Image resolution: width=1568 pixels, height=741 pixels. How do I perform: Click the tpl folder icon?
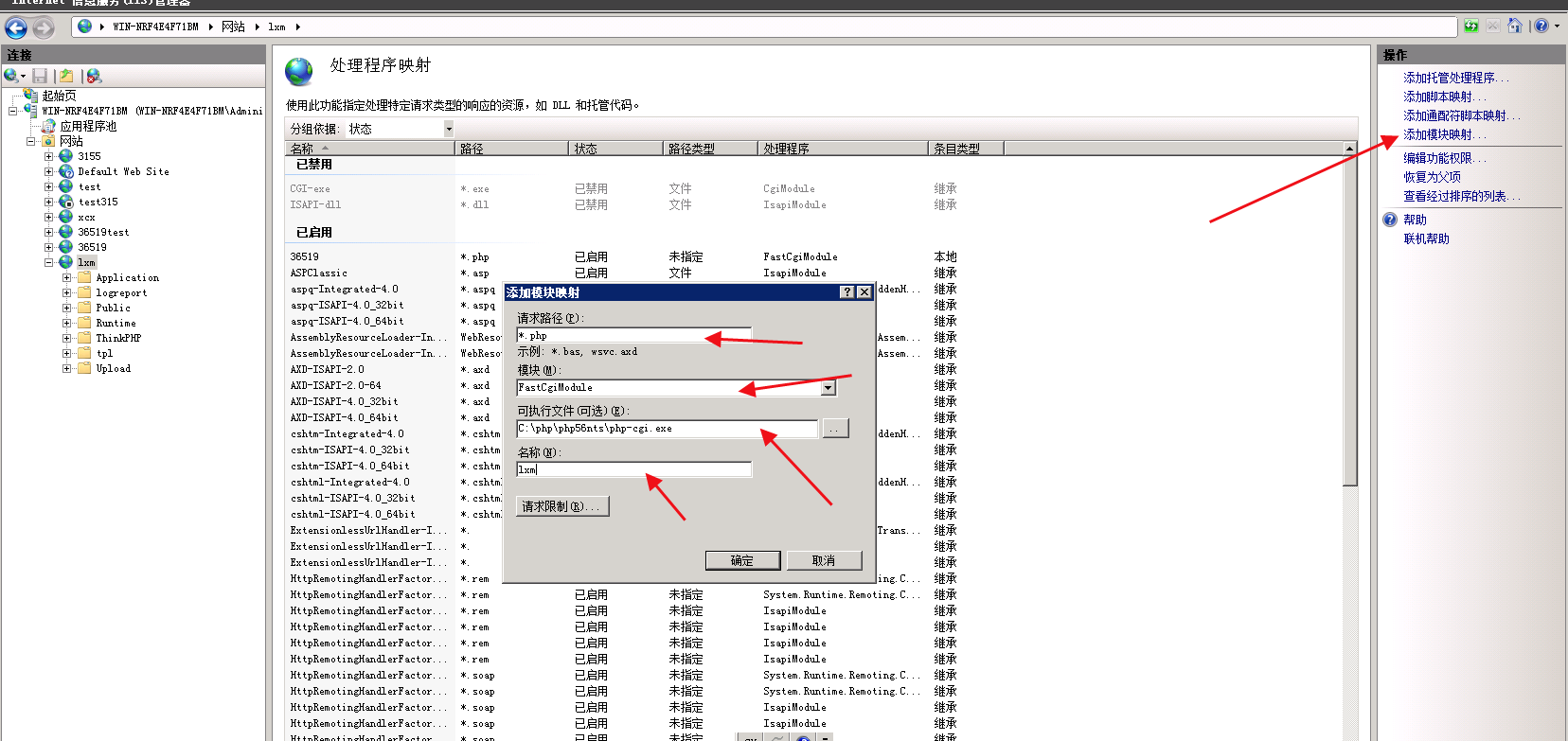click(84, 353)
